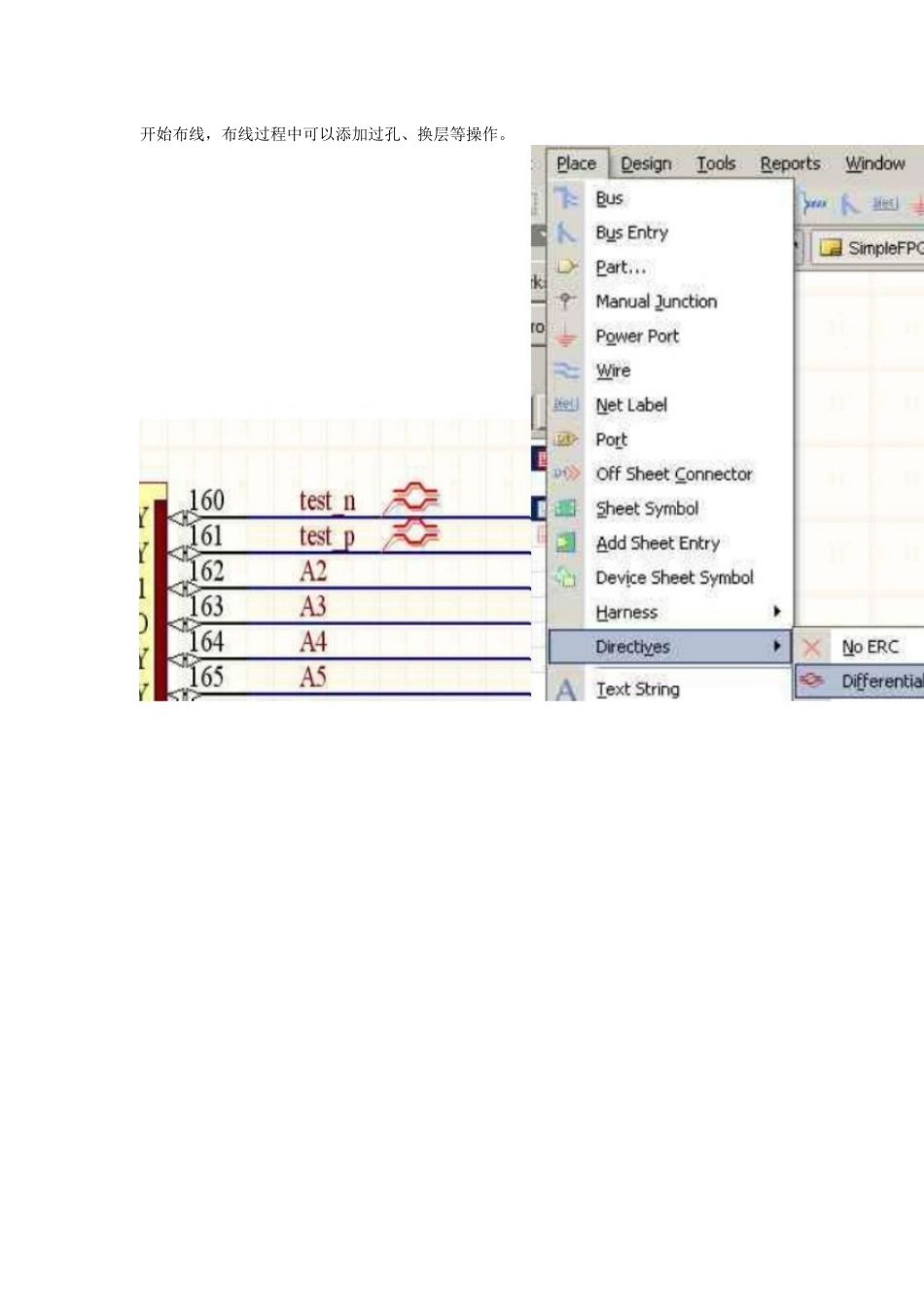Click pin number 165
This screenshot has width=924, height=1307.
[x=206, y=677]
